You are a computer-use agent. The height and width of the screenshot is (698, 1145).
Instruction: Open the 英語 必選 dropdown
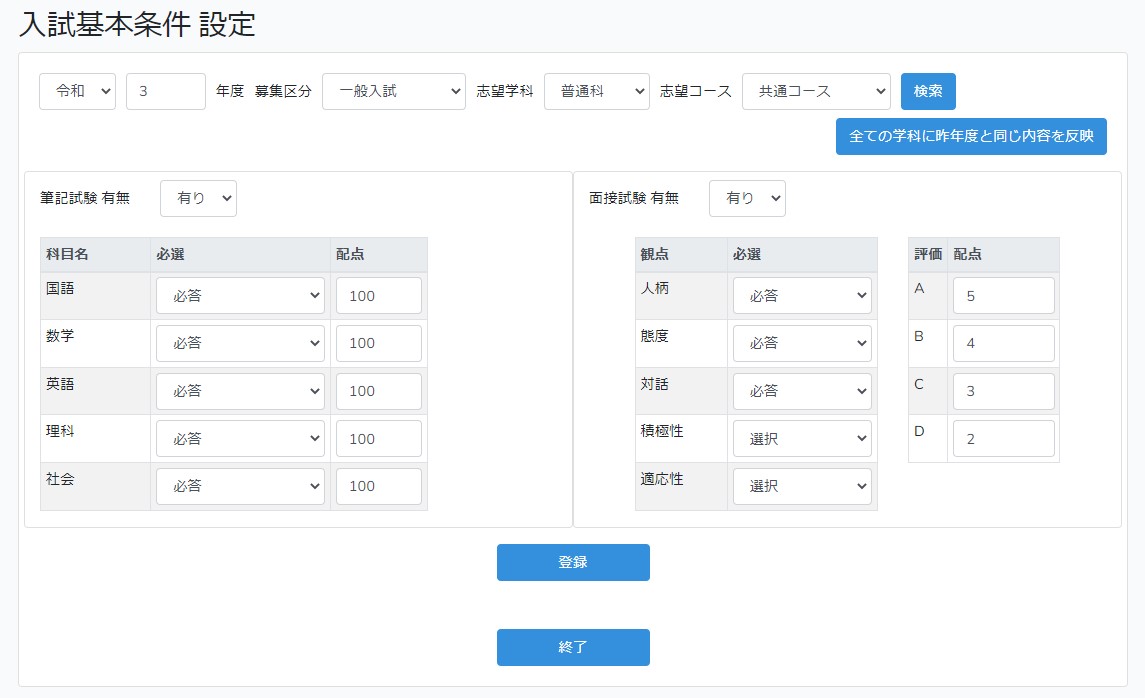coord(240,391)
